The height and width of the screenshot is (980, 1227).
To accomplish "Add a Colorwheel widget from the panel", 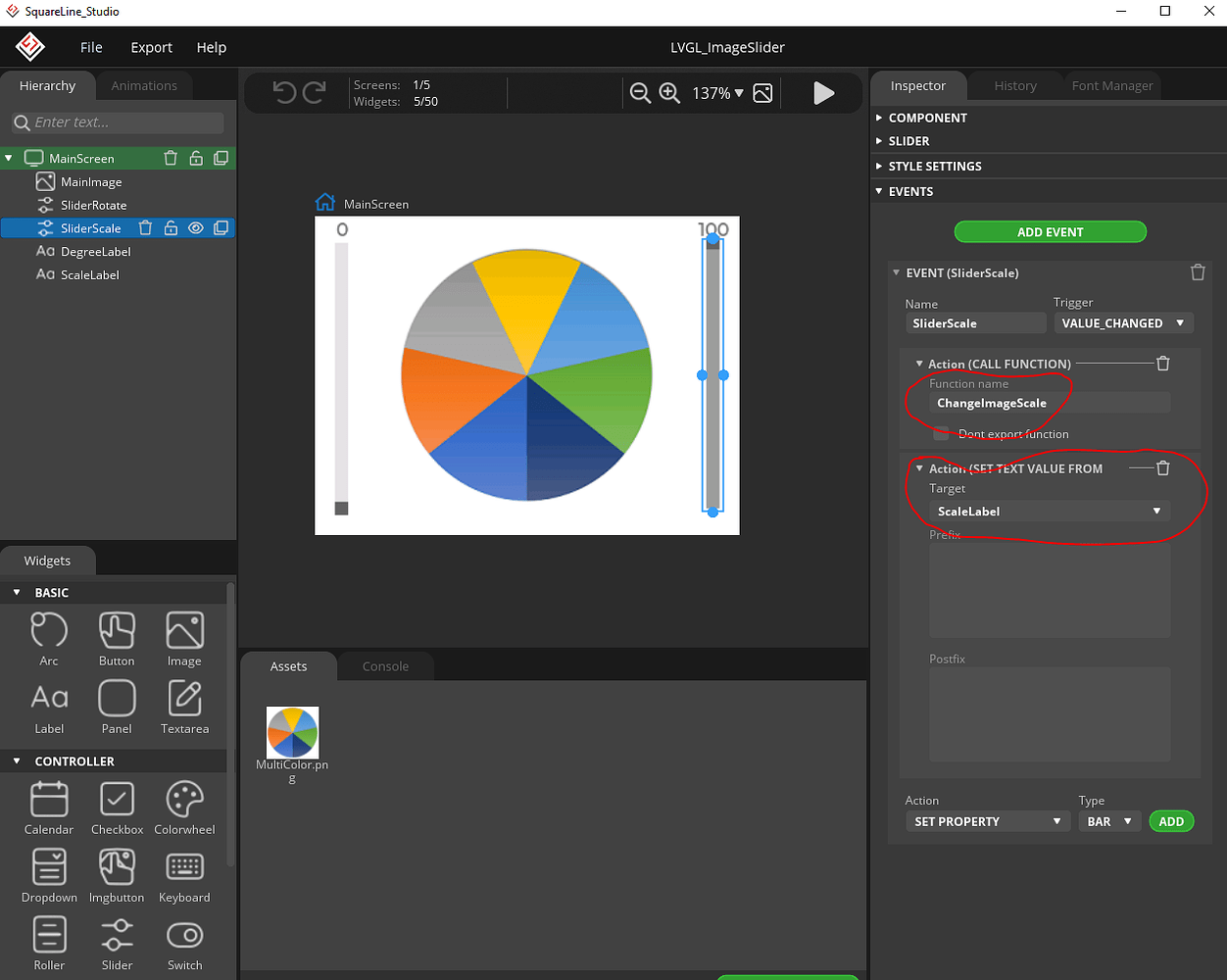I will (x=184, y=808).
